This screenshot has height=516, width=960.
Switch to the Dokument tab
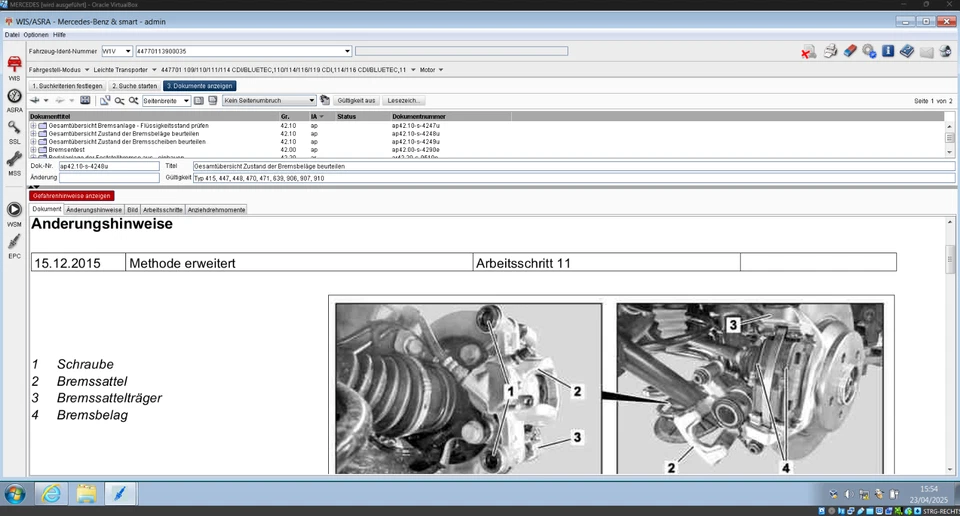[47, 209]
